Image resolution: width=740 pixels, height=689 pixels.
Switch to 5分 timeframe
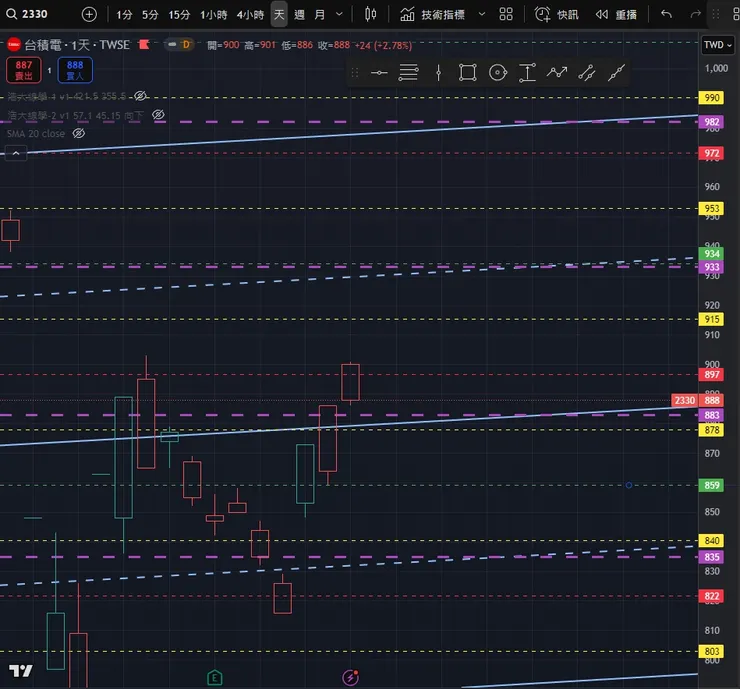click(x=150, y=15)
